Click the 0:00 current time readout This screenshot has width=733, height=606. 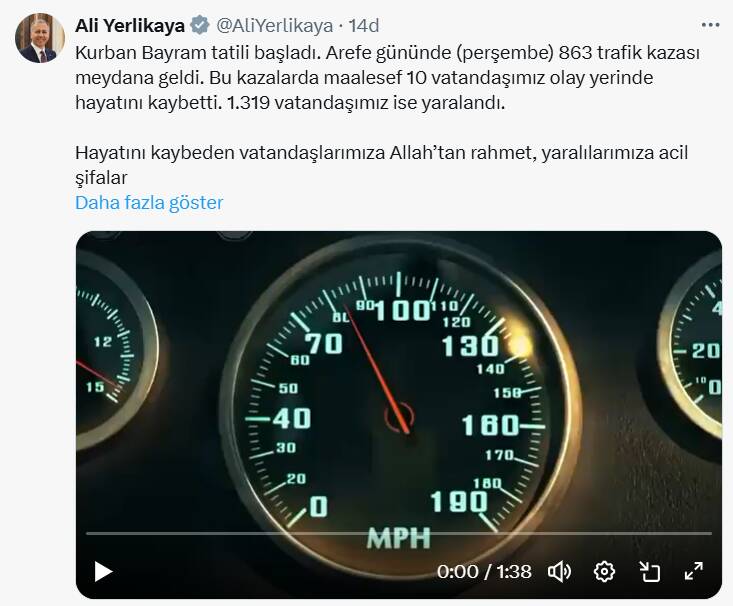coord(458,571)
